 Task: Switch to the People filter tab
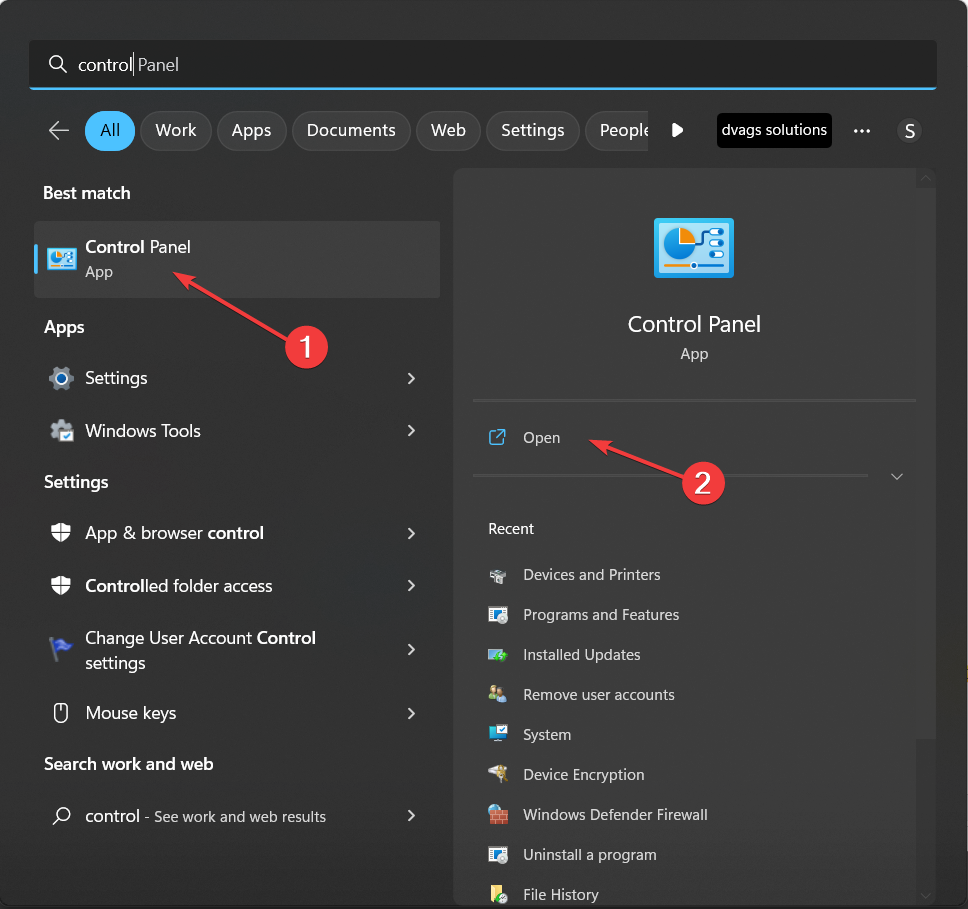617,130
